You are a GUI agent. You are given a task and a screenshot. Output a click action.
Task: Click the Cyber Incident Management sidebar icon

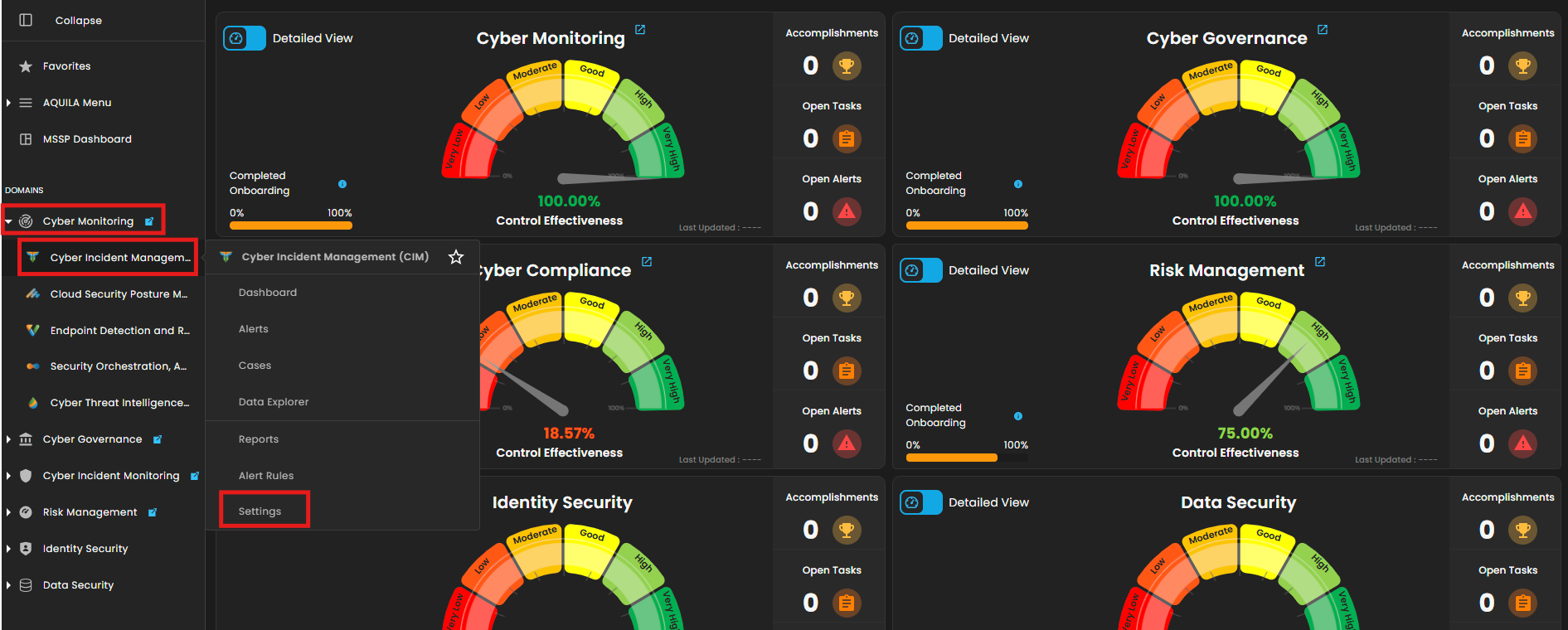pos(32,257)
